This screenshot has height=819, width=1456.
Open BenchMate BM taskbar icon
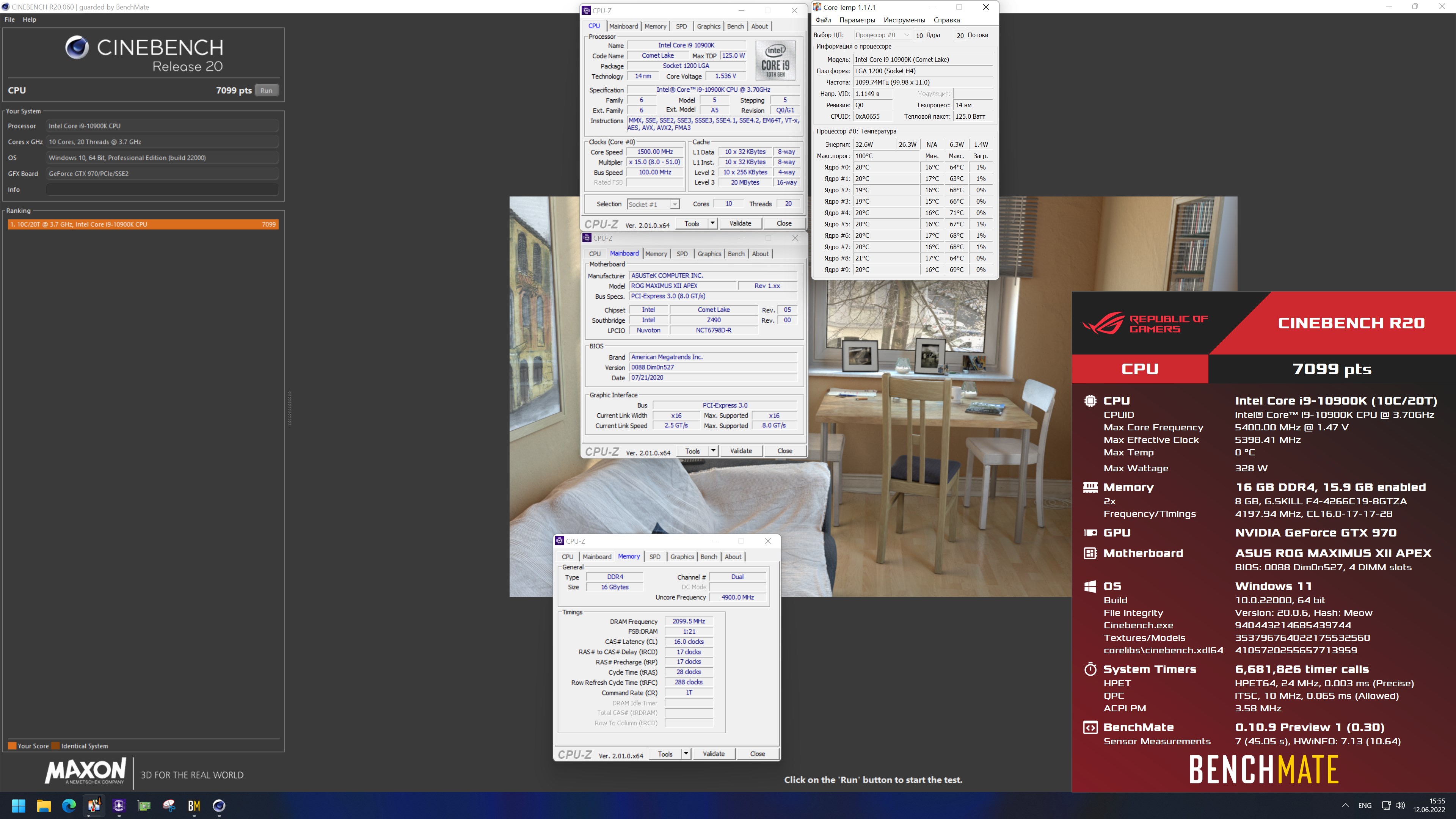tap(194, 805)
